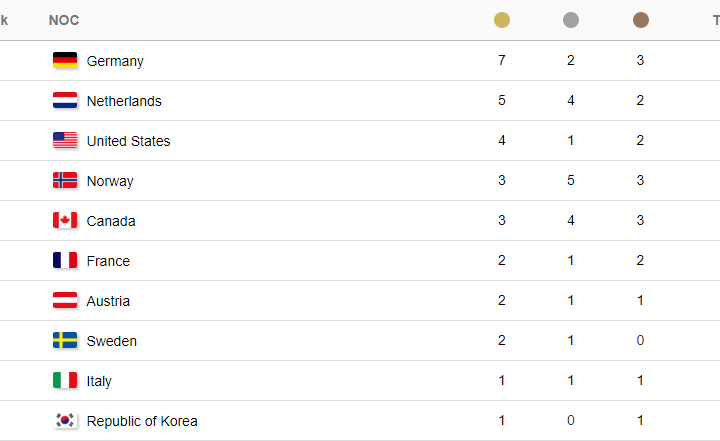Screen dimensions: 720x441
Task: Click the Republic of Korea flag
Action: (65, 420)
